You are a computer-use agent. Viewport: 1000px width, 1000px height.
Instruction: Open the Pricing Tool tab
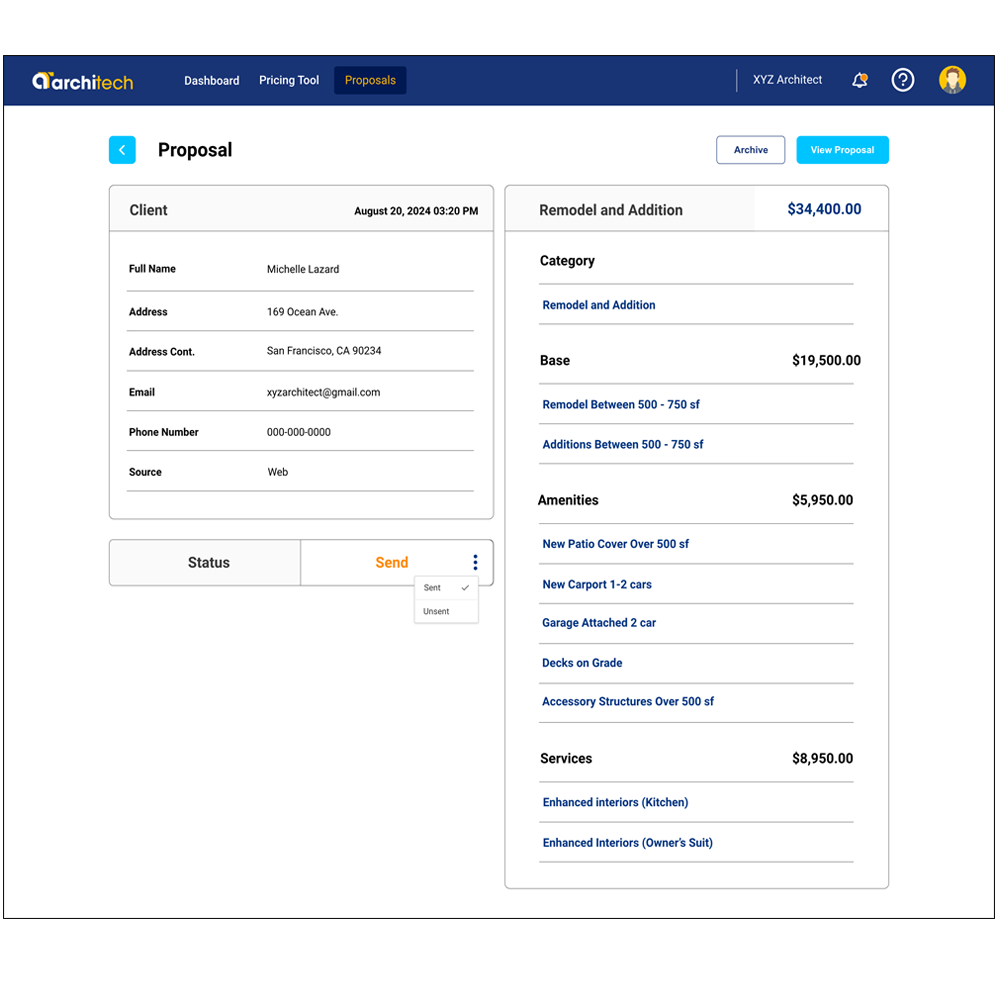point(289,81)
